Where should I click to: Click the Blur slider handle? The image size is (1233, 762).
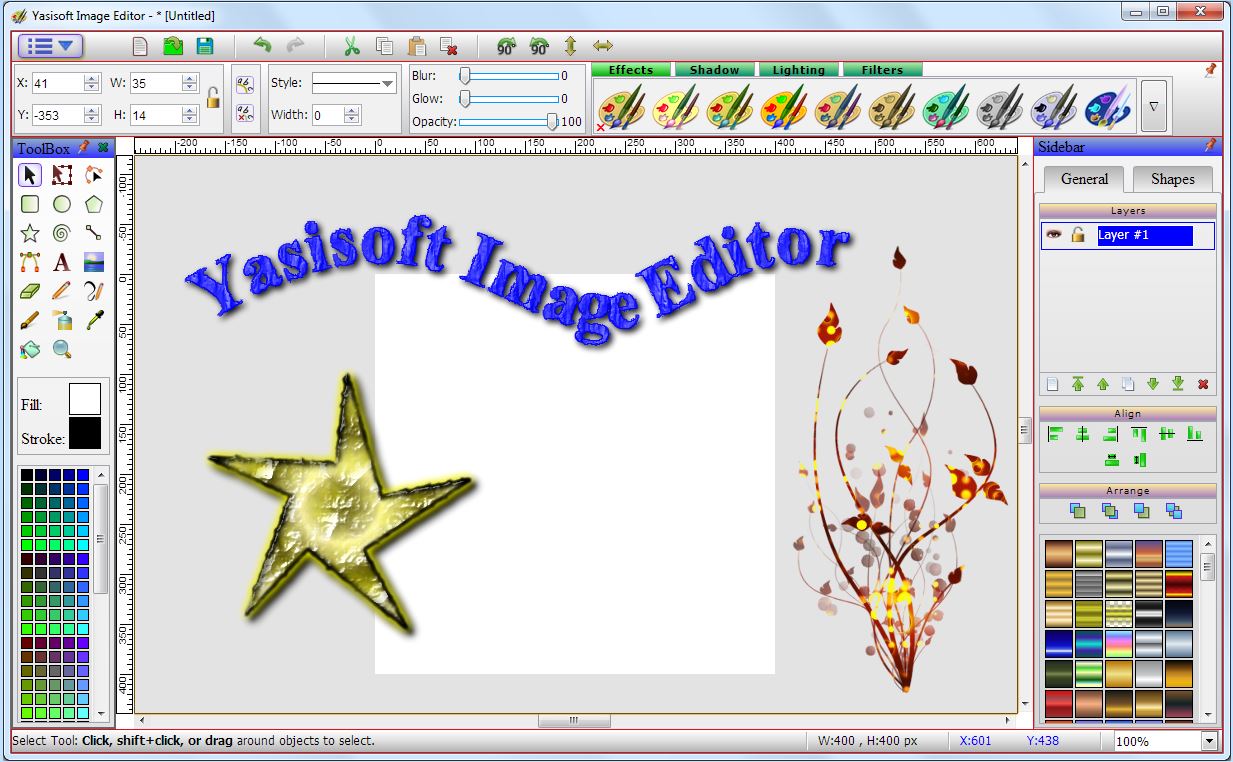(x=465, y=75)
